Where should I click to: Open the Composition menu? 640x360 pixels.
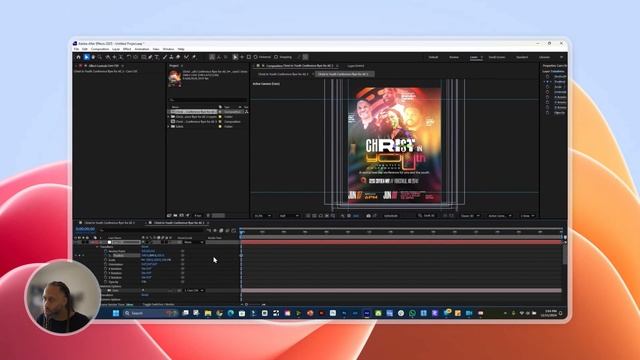100,49
